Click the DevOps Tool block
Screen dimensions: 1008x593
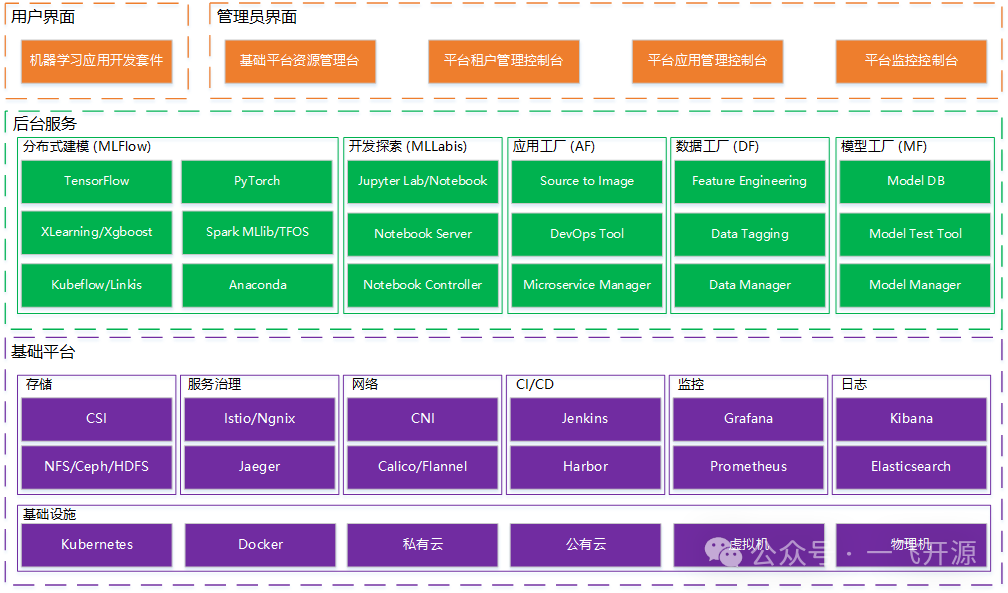(x=587, y=234)
